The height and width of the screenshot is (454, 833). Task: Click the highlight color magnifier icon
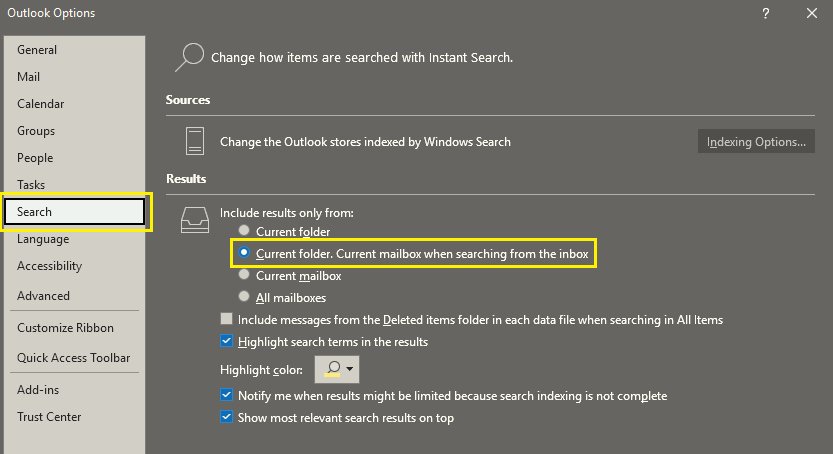click(333, 369)
